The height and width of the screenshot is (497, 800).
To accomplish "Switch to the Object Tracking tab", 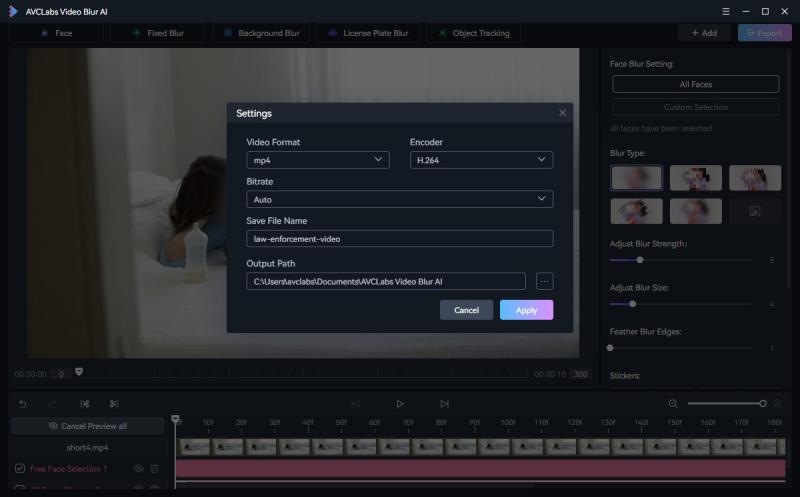I will pos(474,33).
